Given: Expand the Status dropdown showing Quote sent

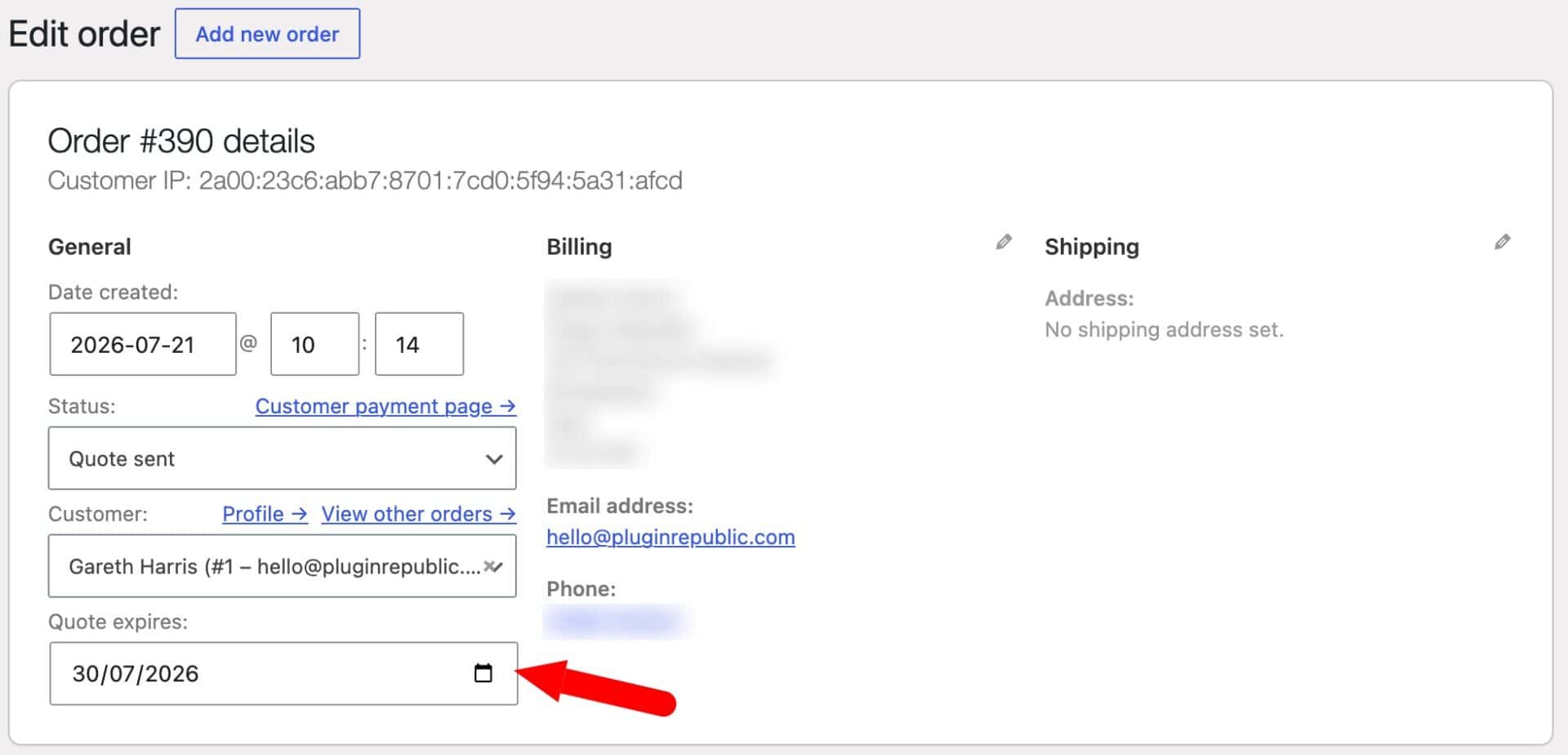Looking at the screenshot, I should (x=282, y=458).
